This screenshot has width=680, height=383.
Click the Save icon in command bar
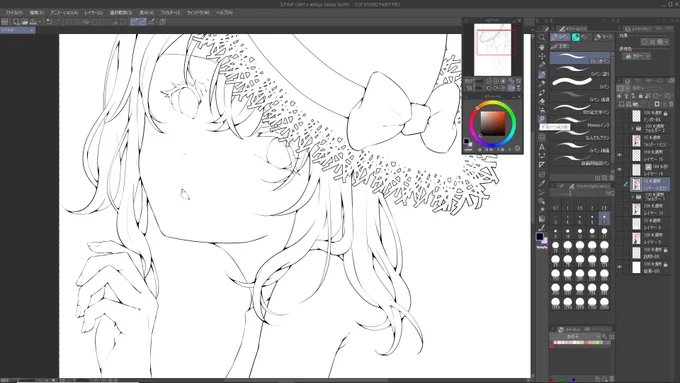click(x=33, y=22)
